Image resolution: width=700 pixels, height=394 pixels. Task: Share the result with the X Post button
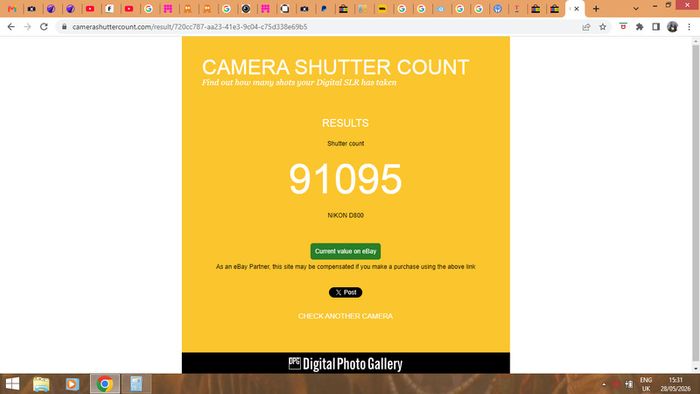346,292
